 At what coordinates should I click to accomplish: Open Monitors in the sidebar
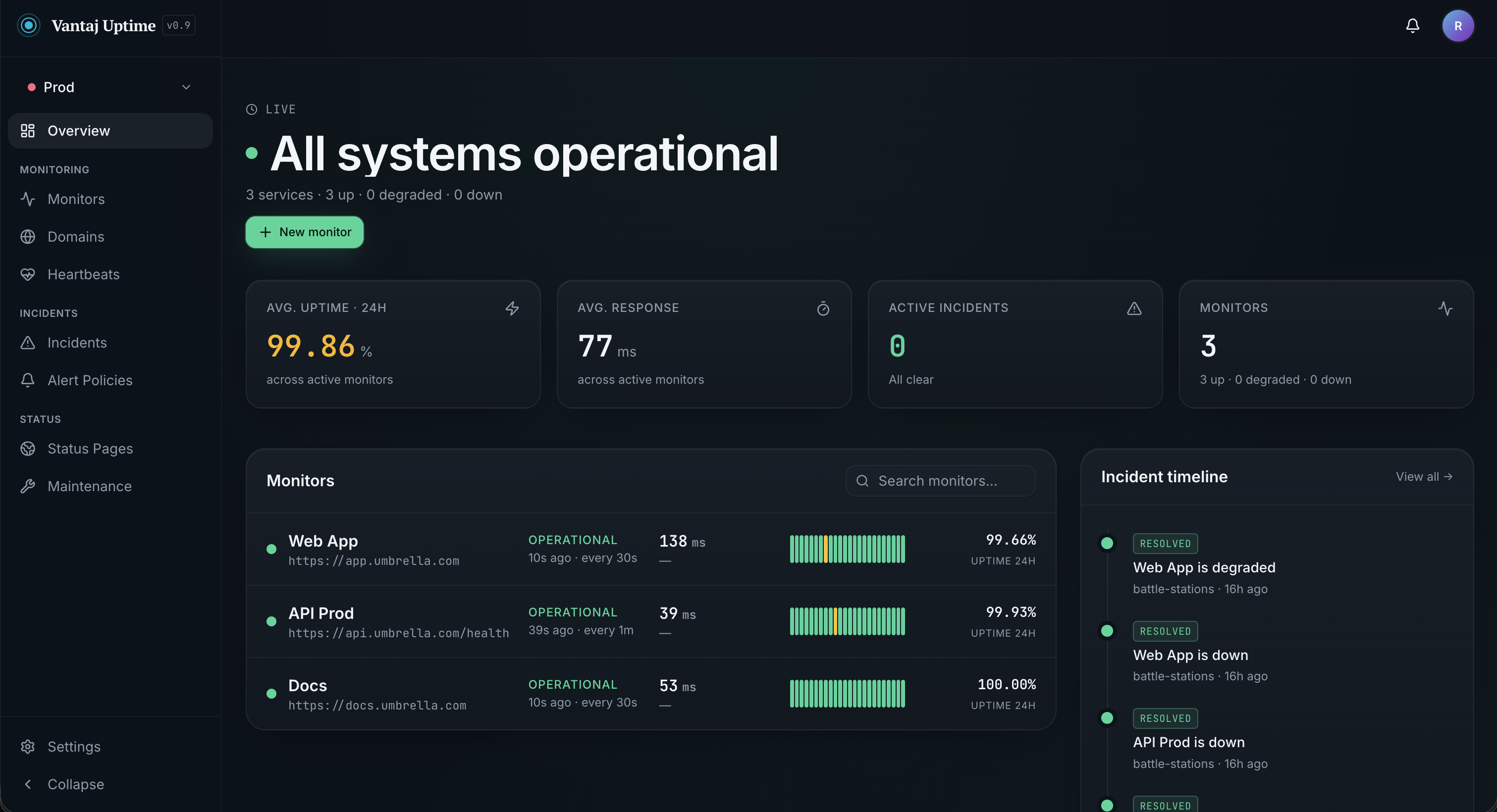(x=110, y=199)
